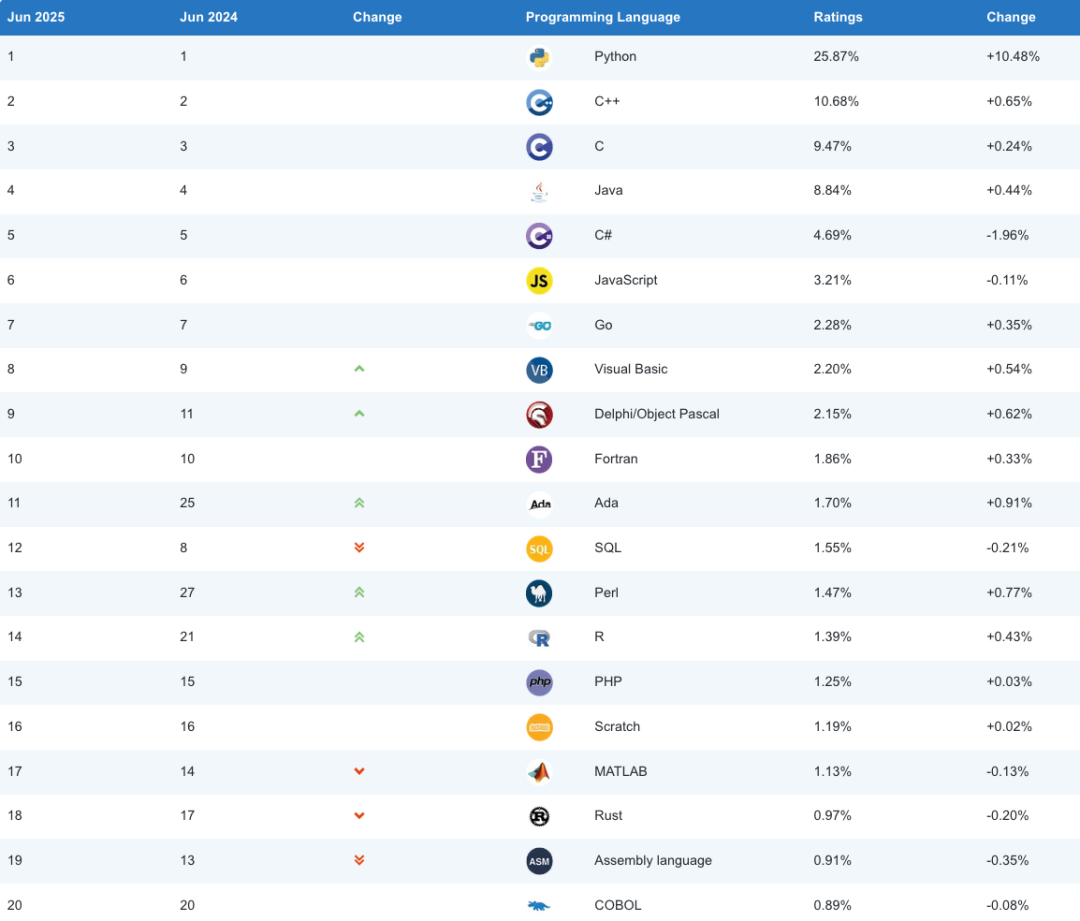
Task: Click the Rust gear logo
Action: tap(539, 816)
